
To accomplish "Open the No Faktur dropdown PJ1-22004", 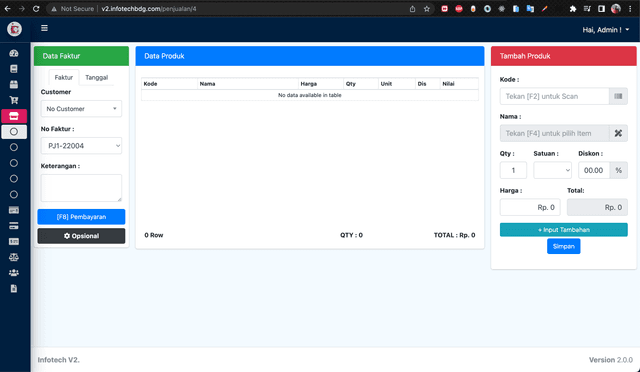I will tap(81, 146).
